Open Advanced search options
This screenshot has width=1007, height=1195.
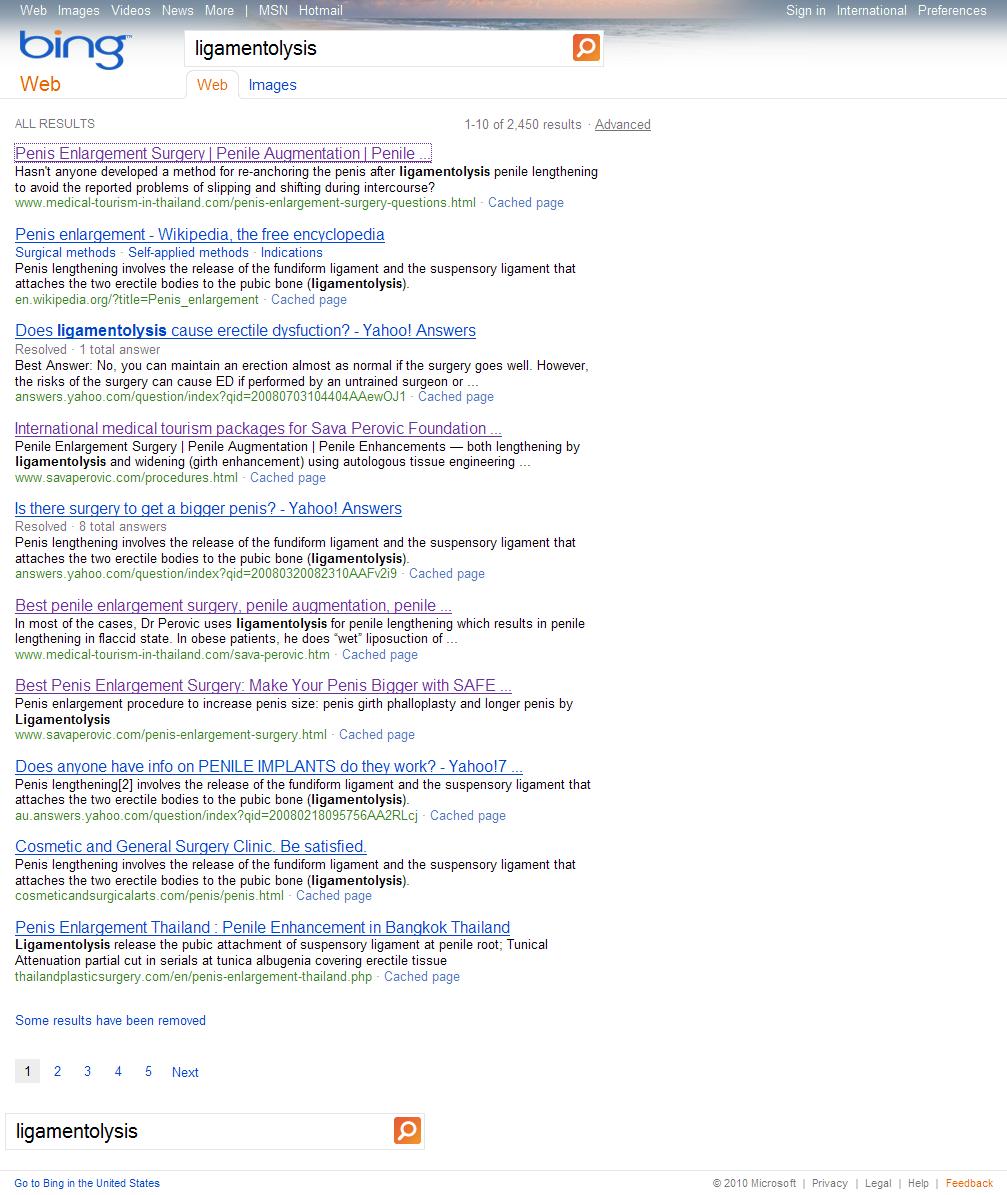point(622,125)
